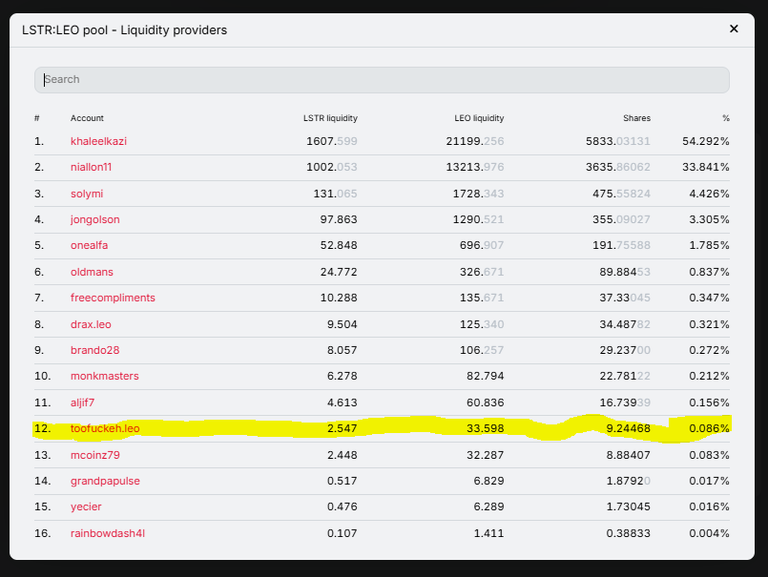Select brando28 account link
This screenshot has height=577, width=768.
(95, 350)
